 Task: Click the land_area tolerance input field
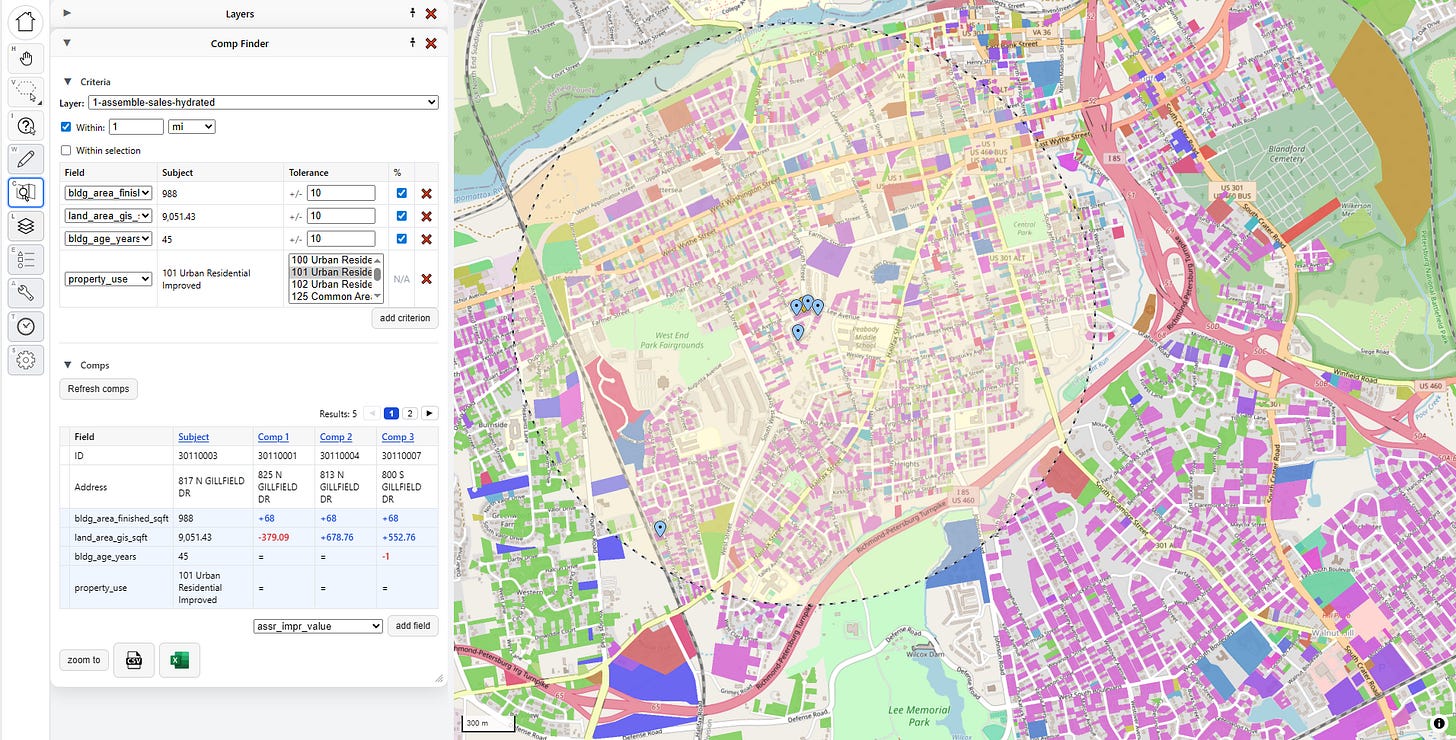pos(341,216)
